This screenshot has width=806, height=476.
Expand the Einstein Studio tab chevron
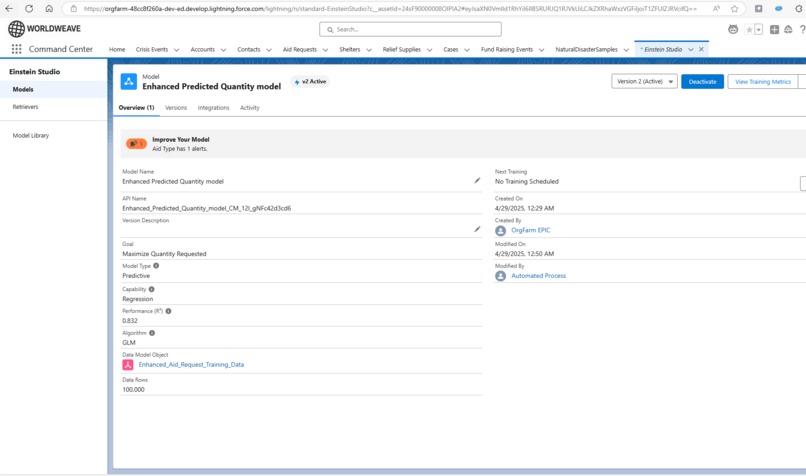click(691, 49)
